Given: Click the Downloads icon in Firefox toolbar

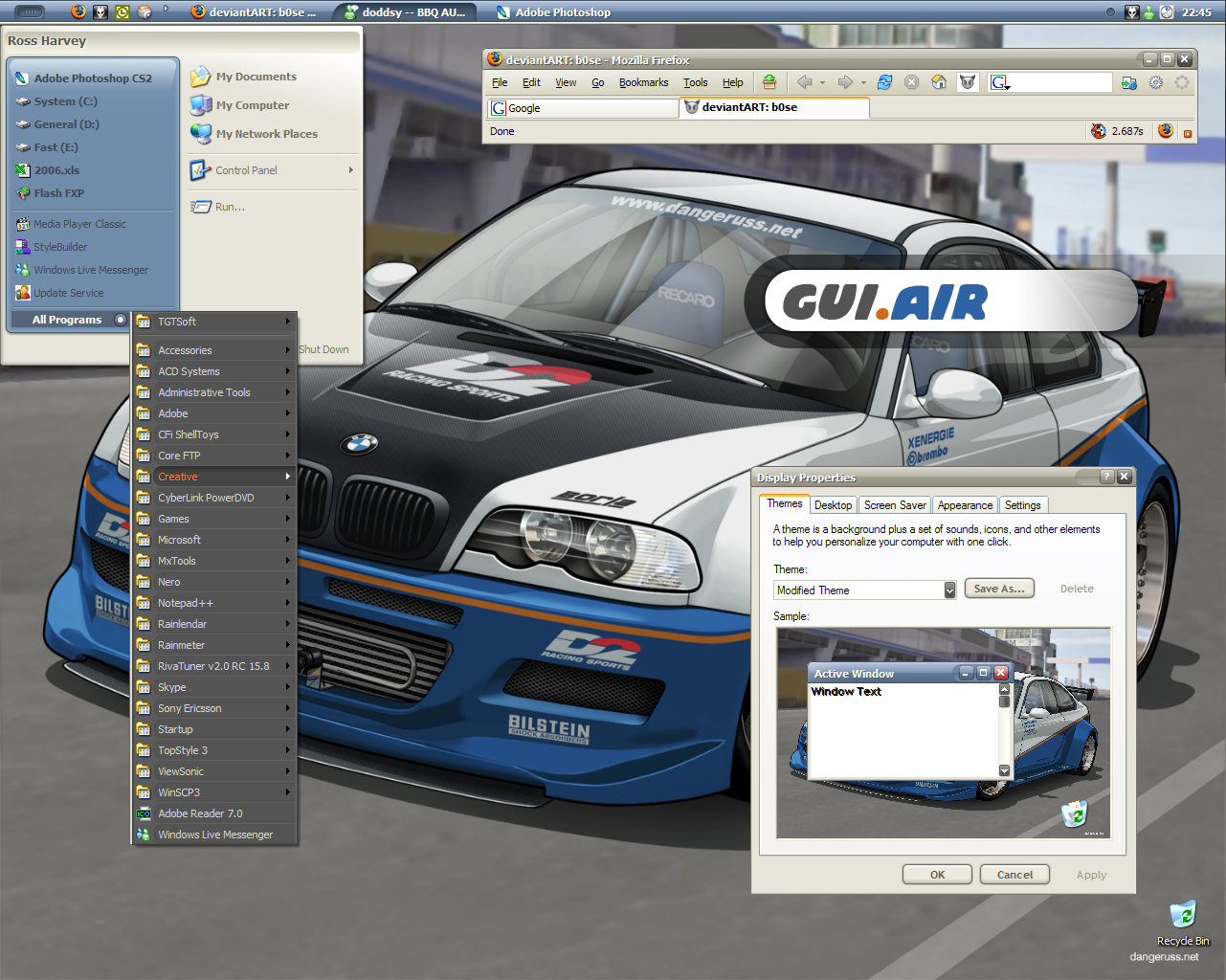Looking at the screenshot, I should (x=769, y=82).
